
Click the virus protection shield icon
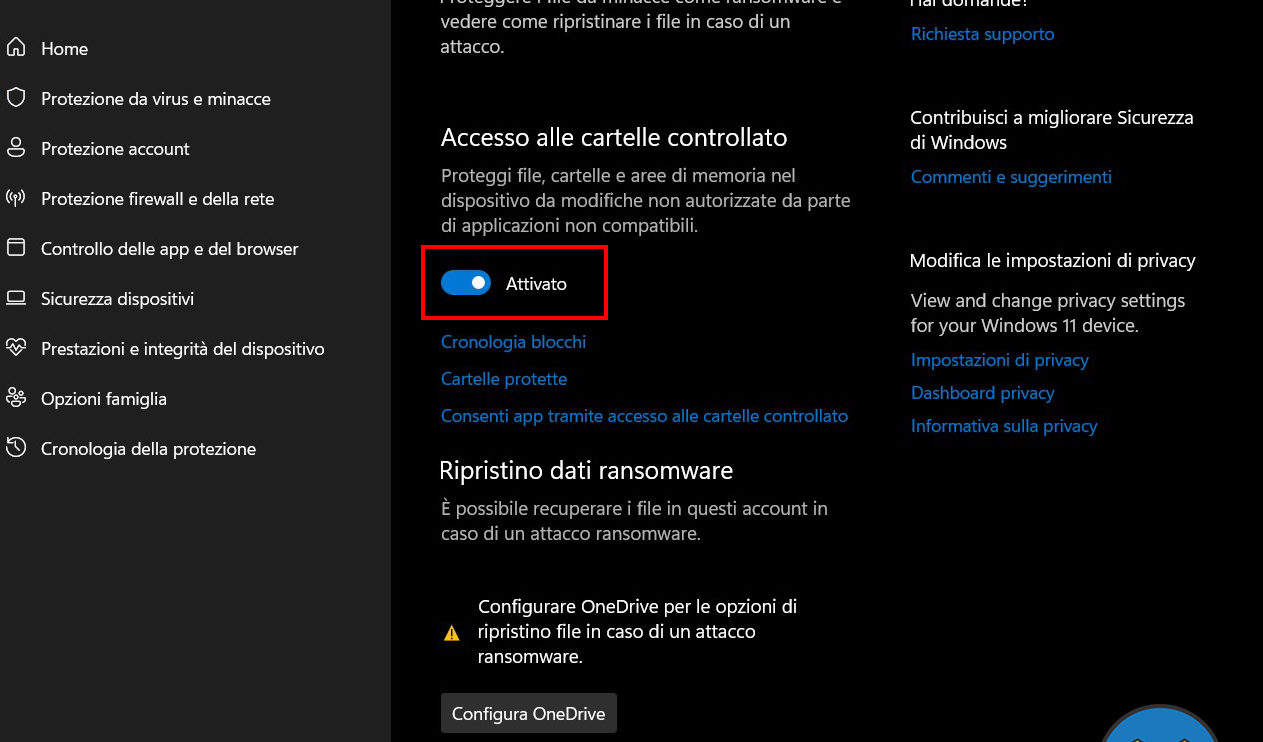tap(15, 98)
